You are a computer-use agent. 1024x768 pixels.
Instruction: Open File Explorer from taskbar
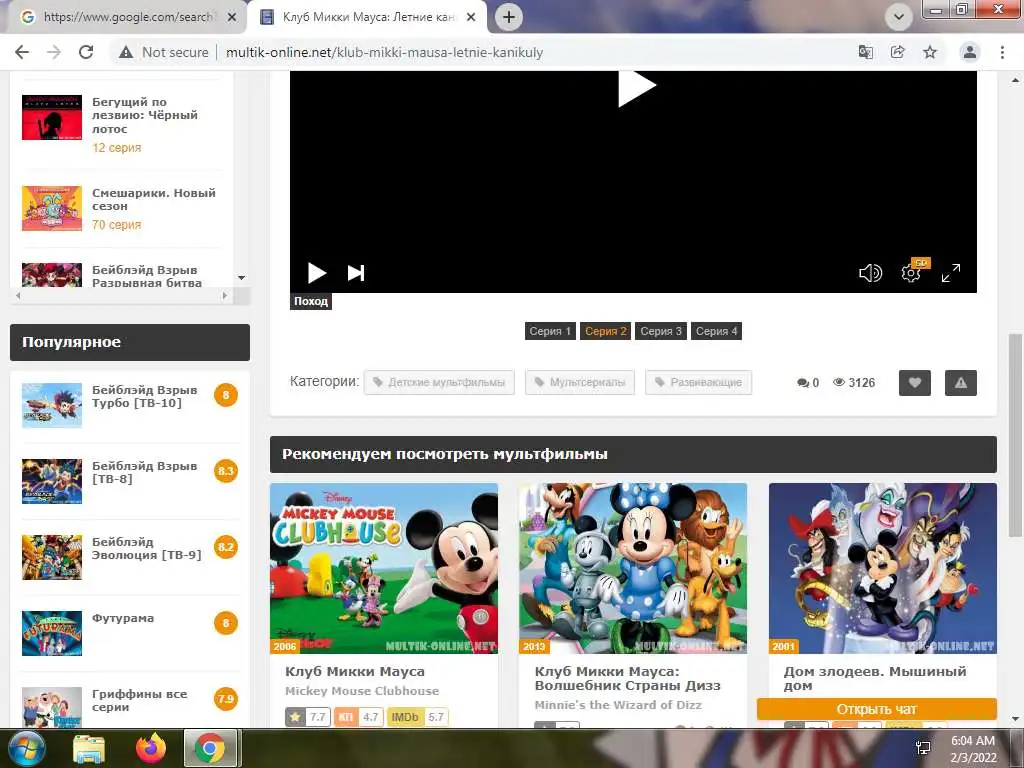[89, 748]
